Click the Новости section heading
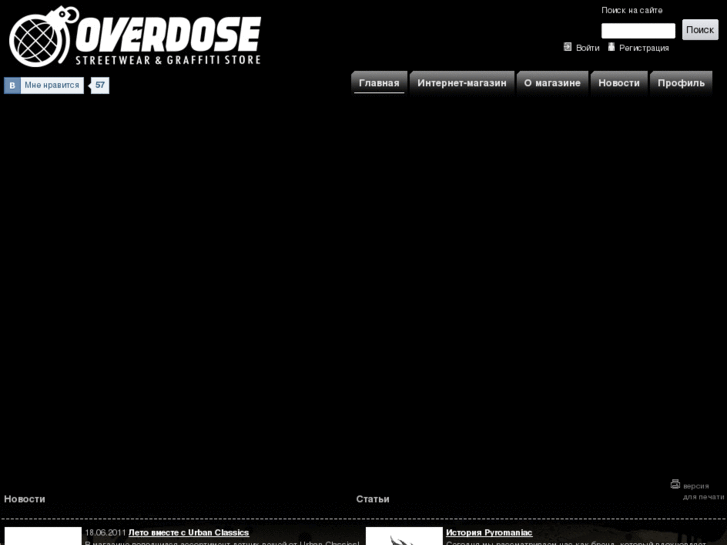 pyautogui.click(x=25, y=499)
